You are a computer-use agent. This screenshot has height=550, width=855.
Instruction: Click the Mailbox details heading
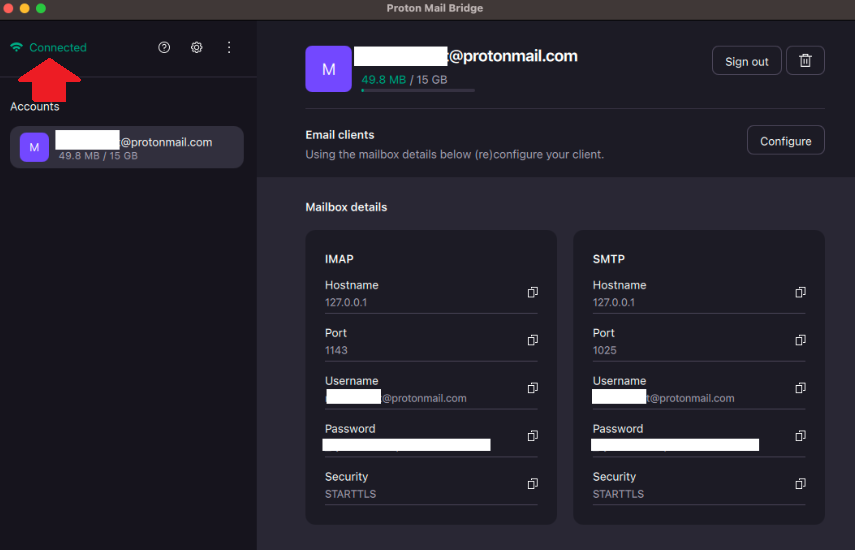346,207
